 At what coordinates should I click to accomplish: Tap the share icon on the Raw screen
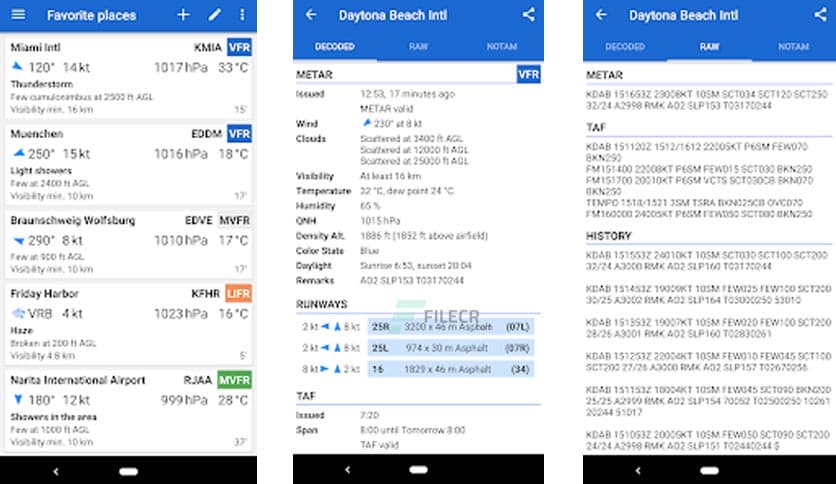pos(820,14)
